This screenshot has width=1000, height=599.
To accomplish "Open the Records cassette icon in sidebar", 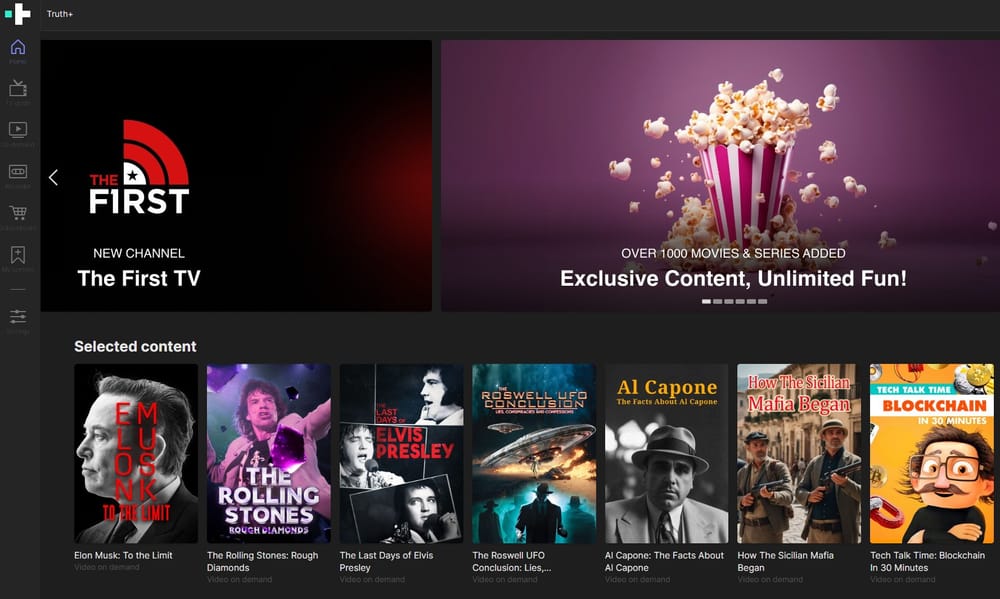I will 18,172.
